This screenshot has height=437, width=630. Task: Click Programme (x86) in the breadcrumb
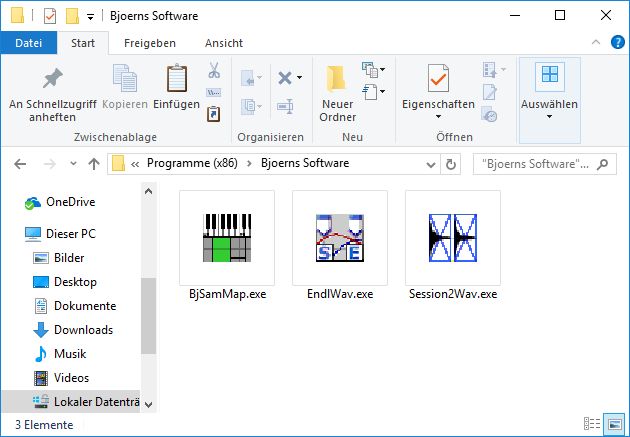[x=192, y=163]
